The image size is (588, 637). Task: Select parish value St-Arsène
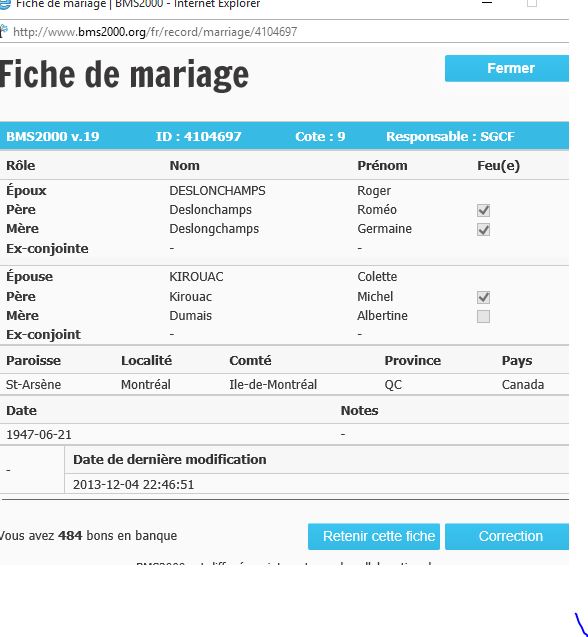(33, 385)
